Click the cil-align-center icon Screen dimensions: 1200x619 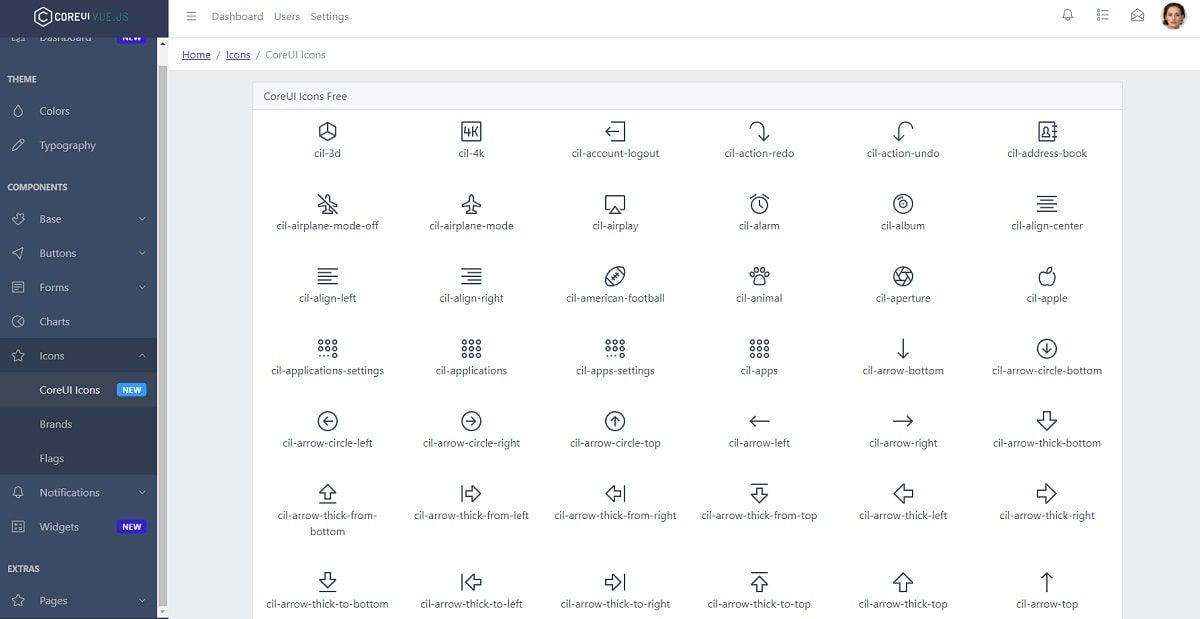[x=1047, y=204]
